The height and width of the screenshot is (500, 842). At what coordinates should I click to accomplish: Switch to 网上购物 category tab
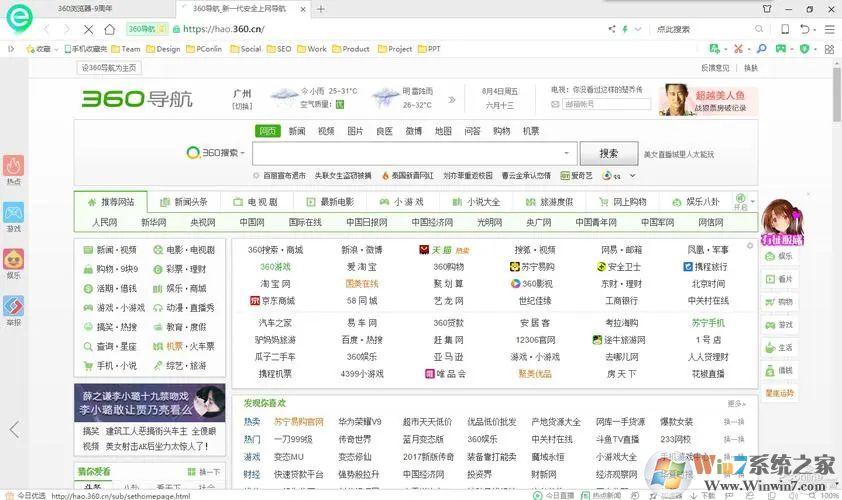[623, 202]
